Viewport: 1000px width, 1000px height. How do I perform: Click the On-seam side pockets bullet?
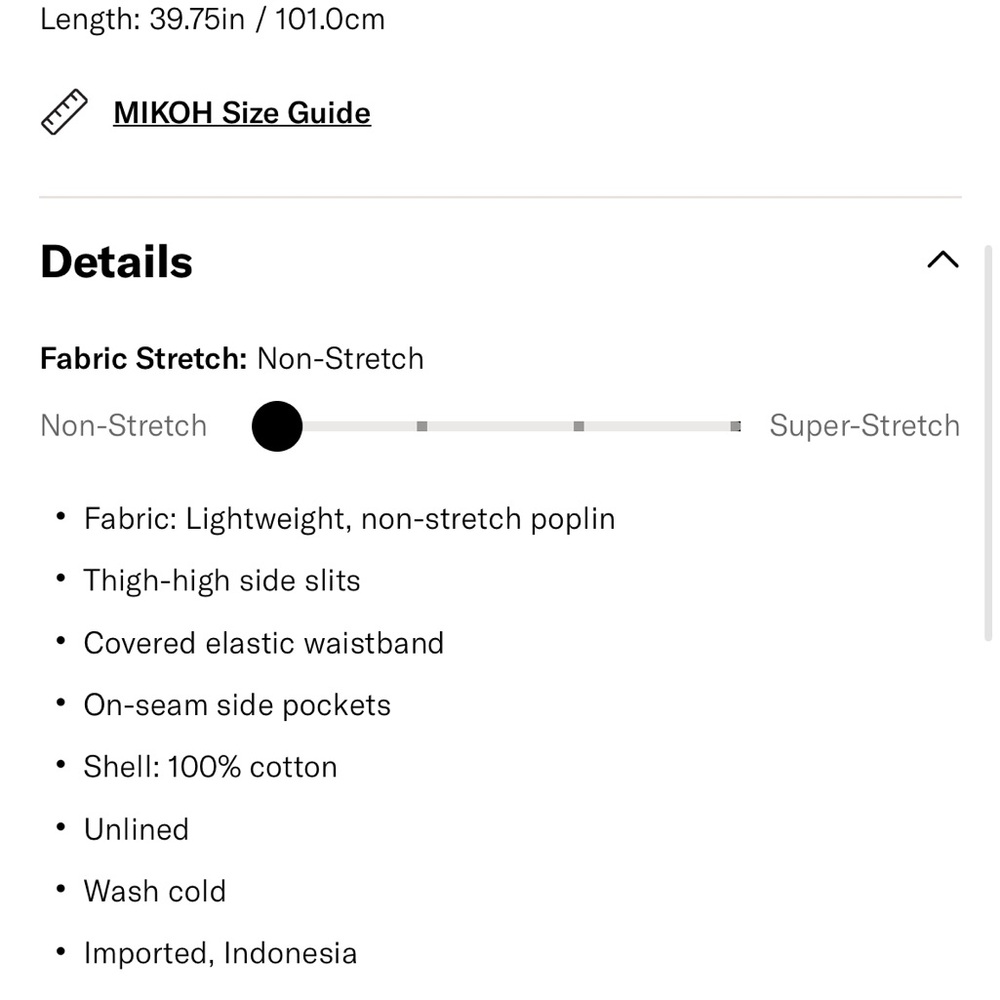tap(237, 705)
